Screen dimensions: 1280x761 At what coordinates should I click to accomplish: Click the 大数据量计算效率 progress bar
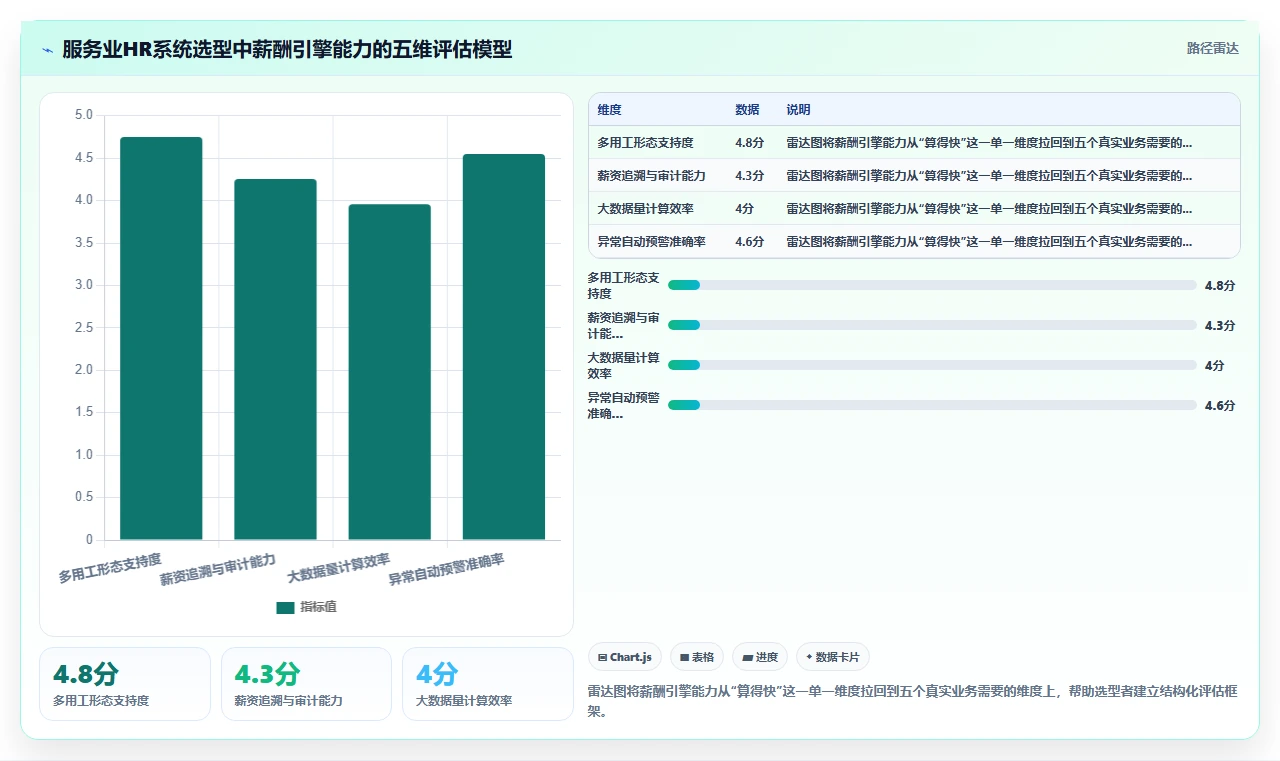click(932, 365)
